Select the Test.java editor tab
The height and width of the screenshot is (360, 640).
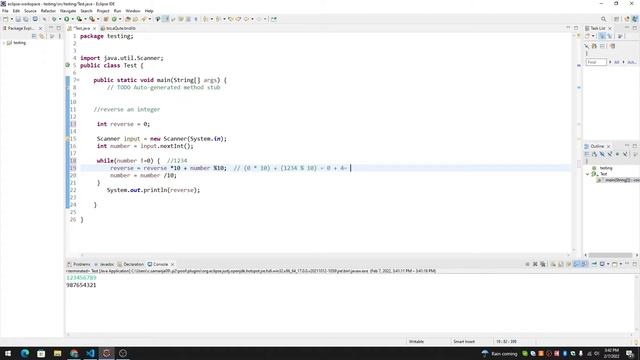(x=81, y=28)
